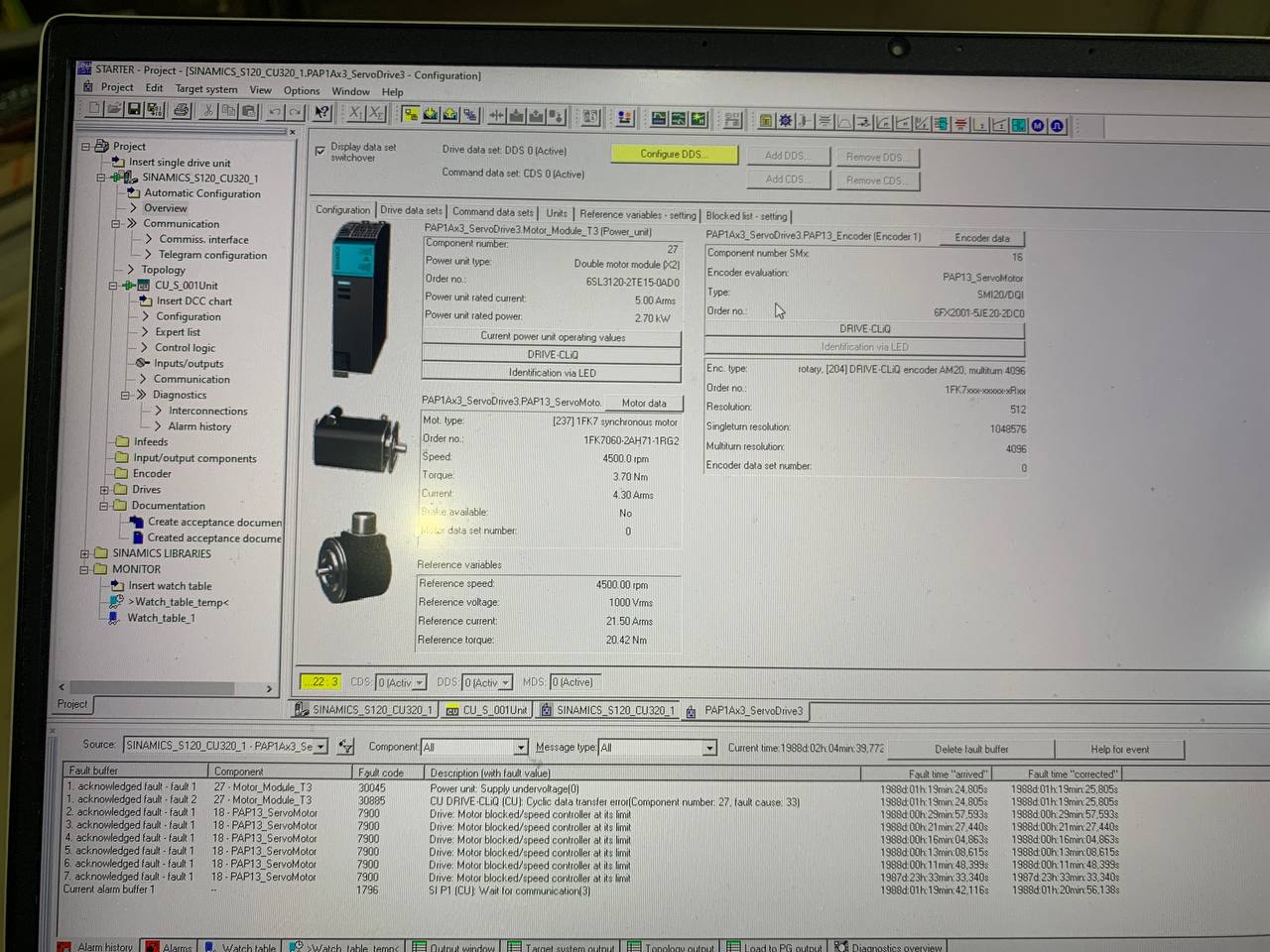Open the Target system menu

tap(206, 88)
